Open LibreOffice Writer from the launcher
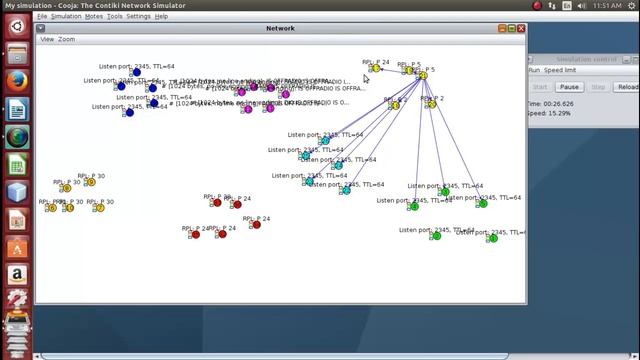 click(x=17, y=109)
